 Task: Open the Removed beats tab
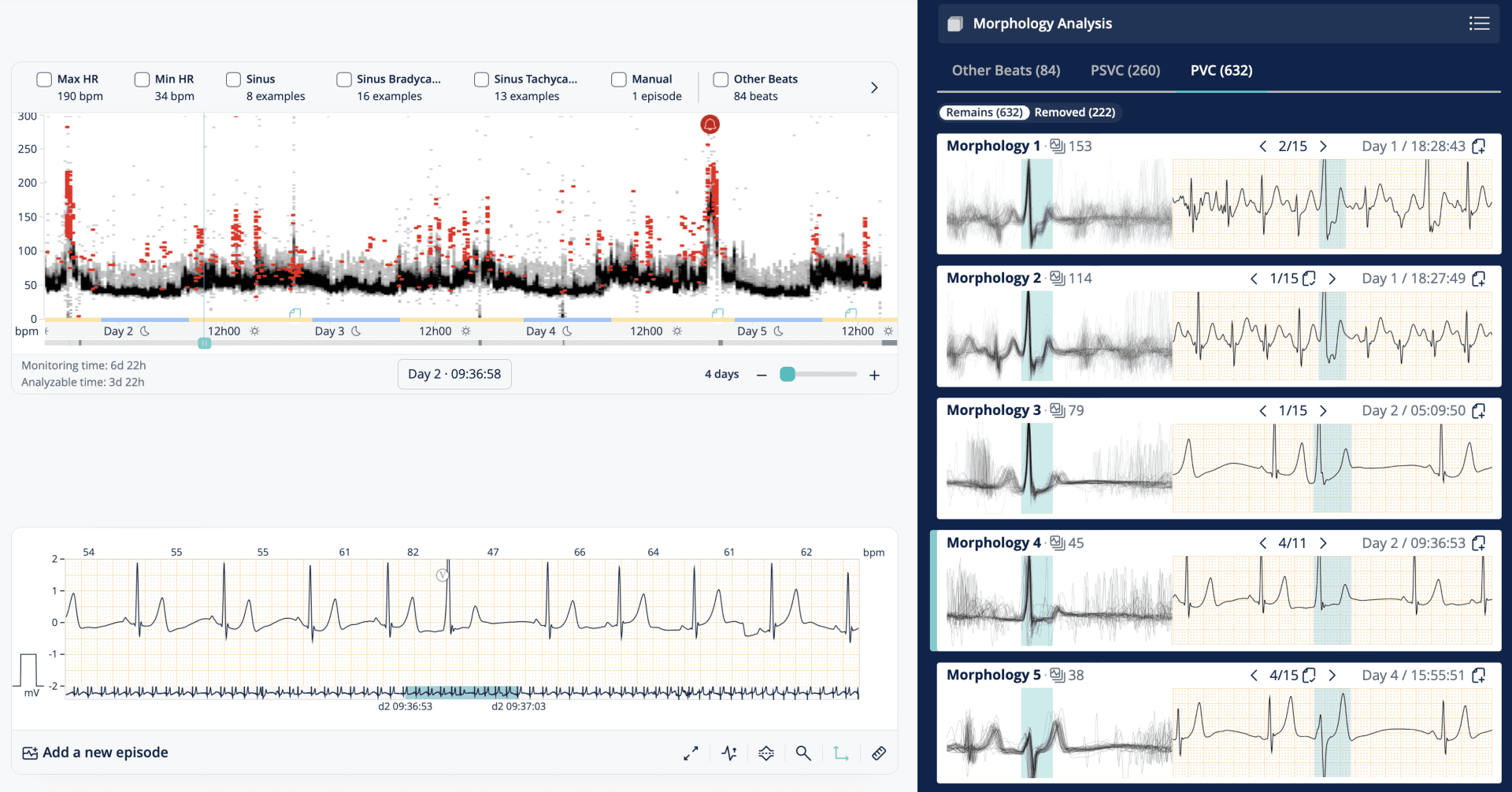(x=1073, y=112)
